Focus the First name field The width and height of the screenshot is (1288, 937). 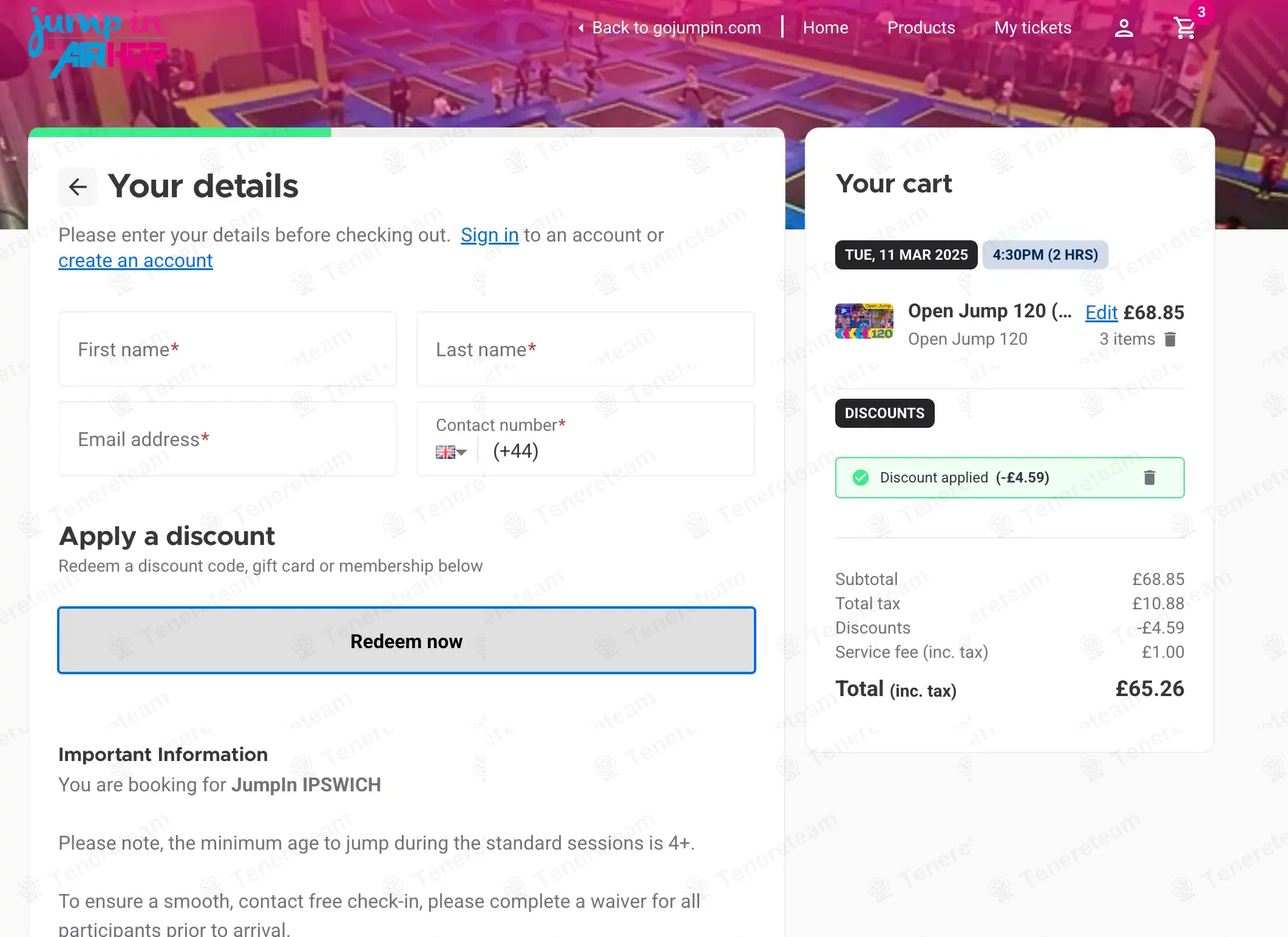(x=228, y=349)
